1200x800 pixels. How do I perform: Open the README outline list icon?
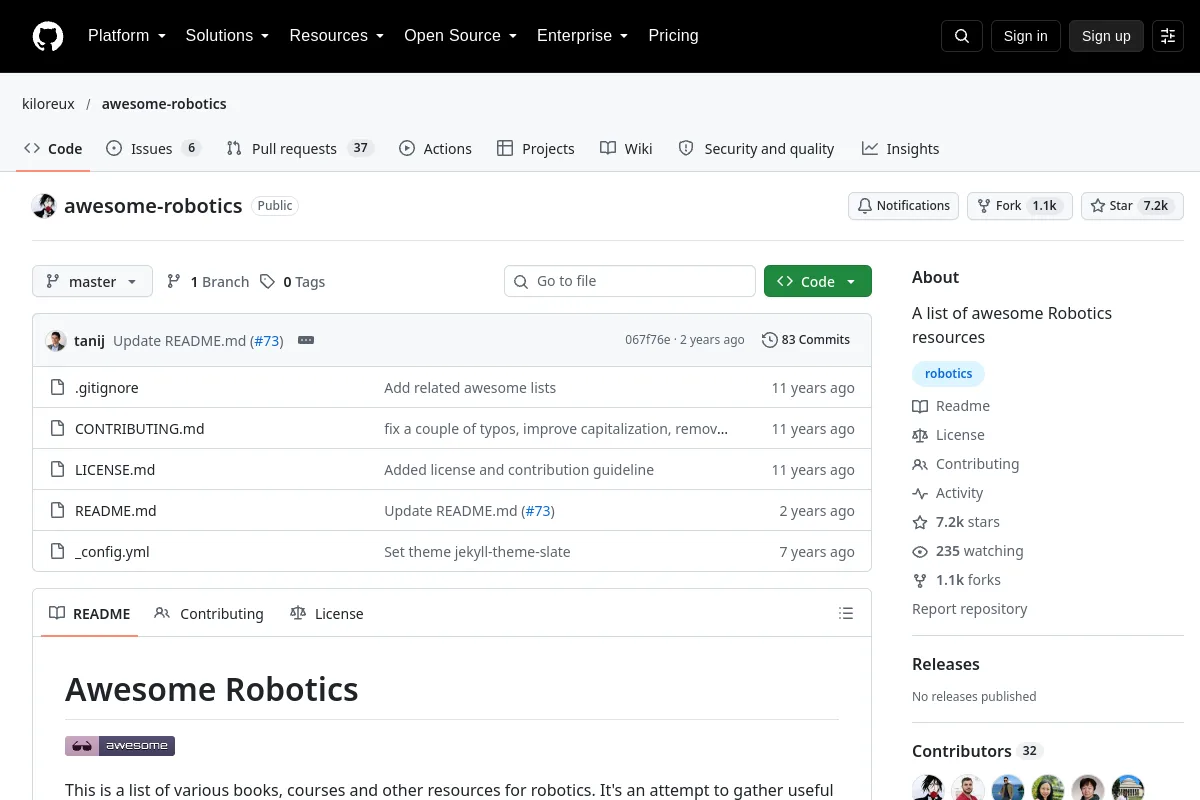pyautogui.click(x=846, y=613)
